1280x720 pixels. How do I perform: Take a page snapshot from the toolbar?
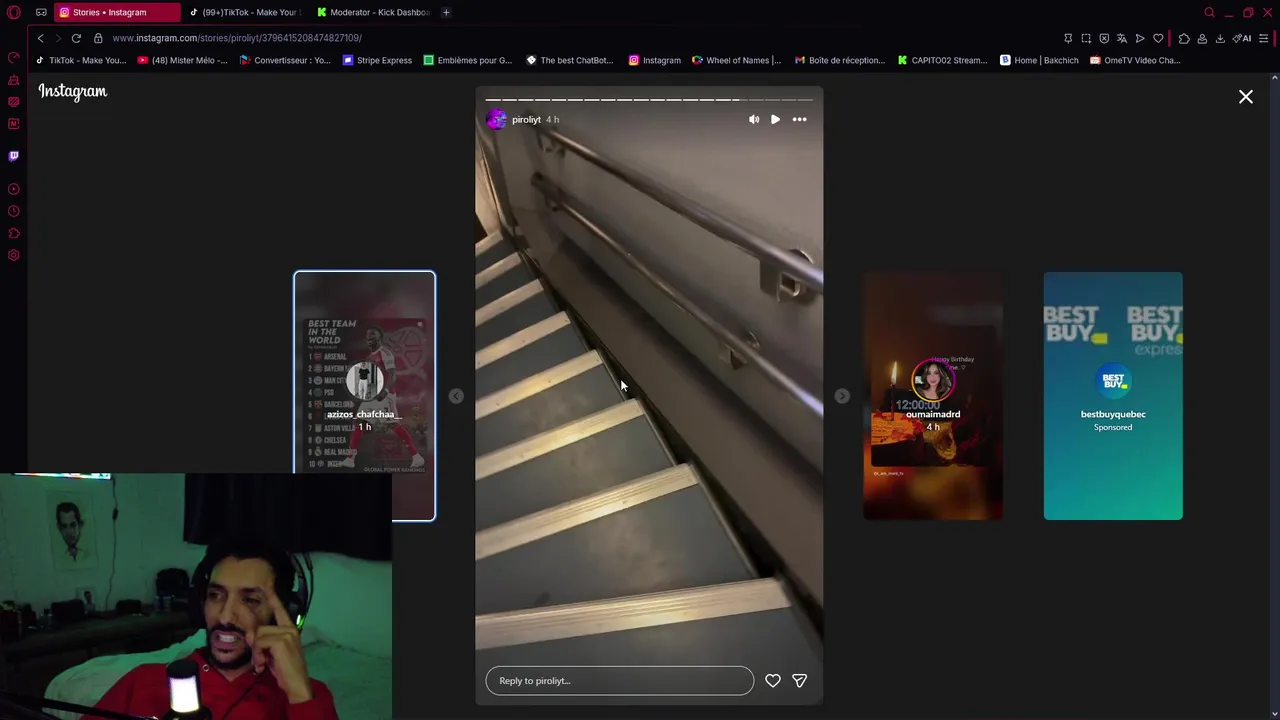1086,38
